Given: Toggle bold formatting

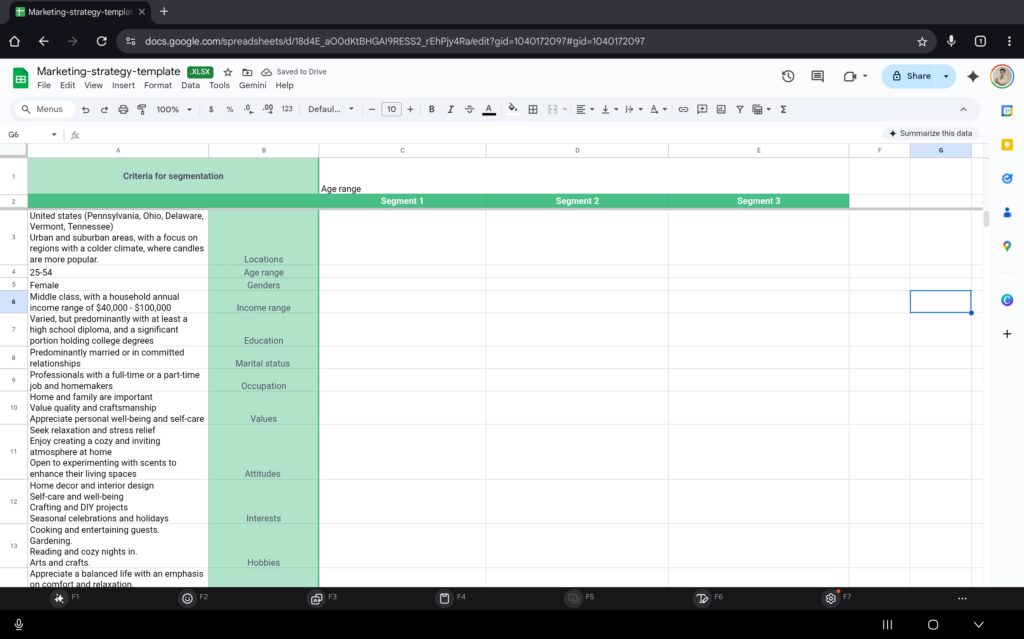Looking at the screenshot, I should pyautogui.click(x=432, y=109).
